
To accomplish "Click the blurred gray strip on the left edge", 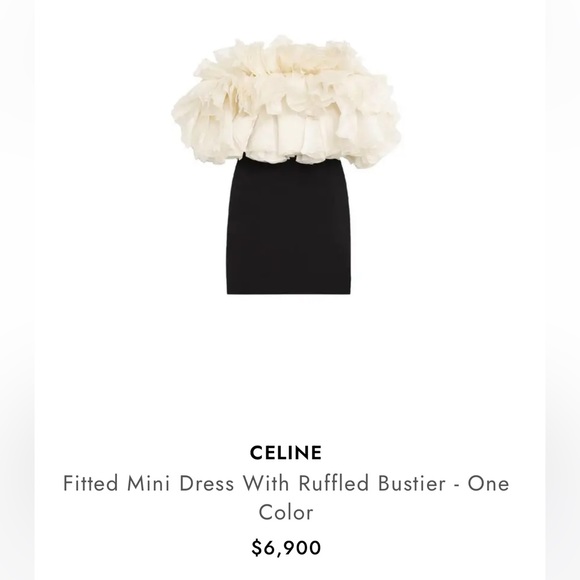I will click(x=17, y=290).
